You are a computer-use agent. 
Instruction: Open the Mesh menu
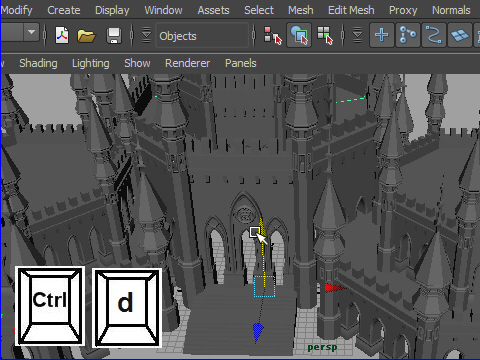pos(301,10)
